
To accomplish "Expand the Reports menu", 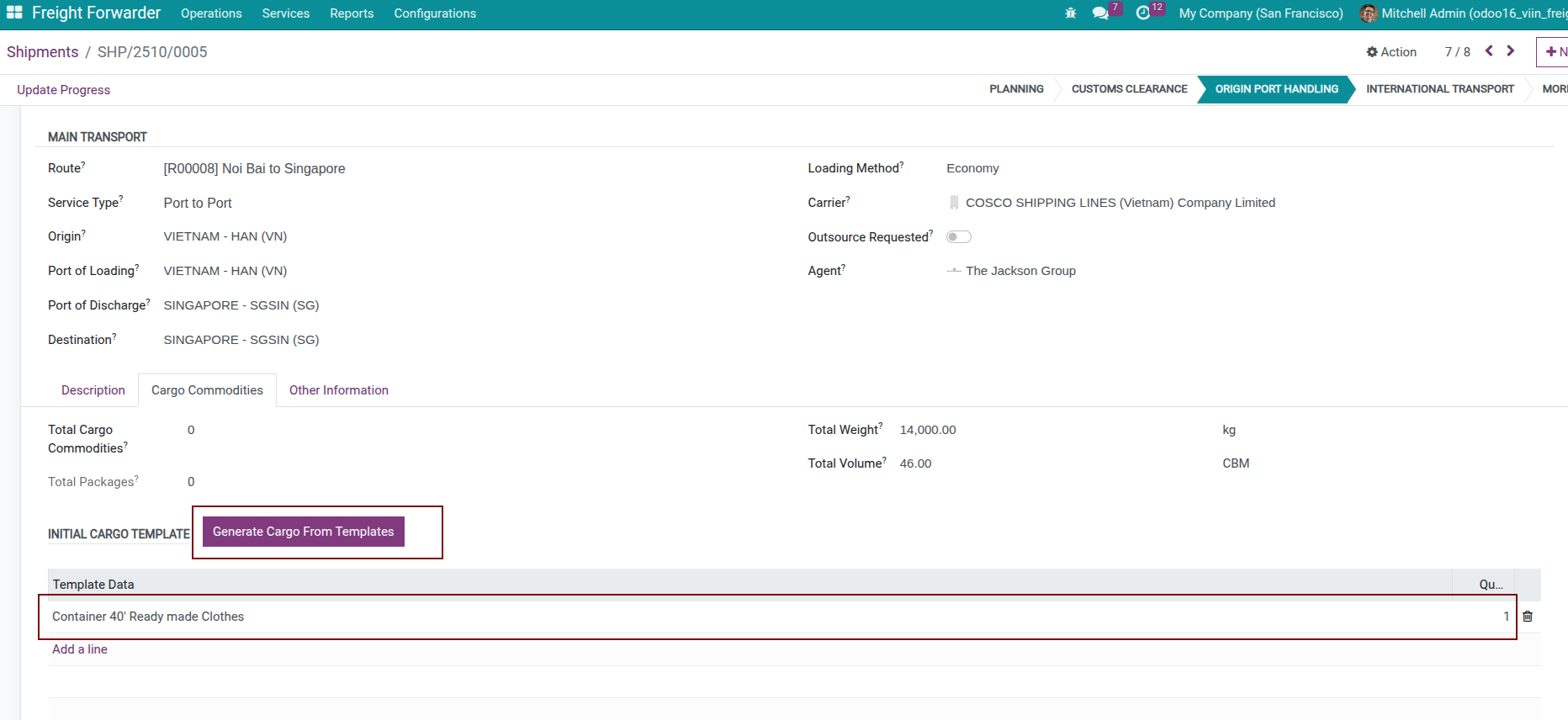I will point(352,13).
